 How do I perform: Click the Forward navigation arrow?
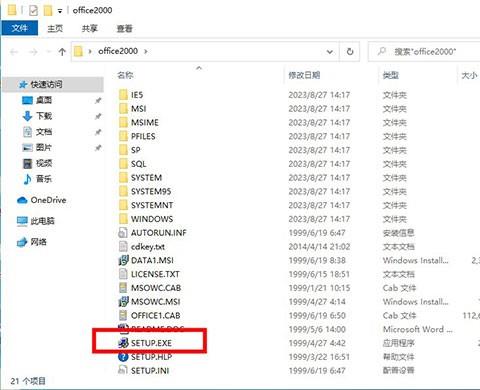[33, 52]
